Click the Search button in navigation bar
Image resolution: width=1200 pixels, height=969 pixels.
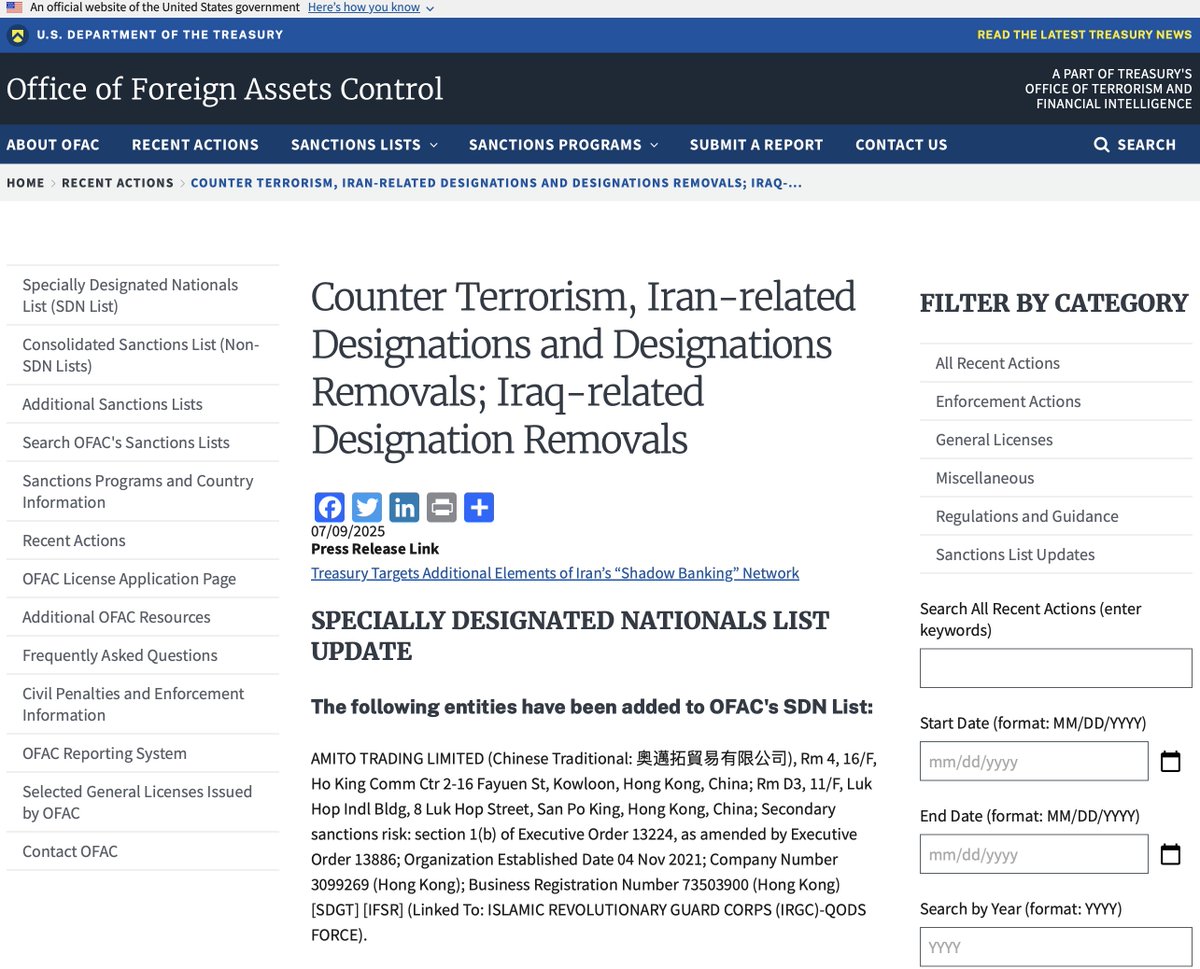(1135, 145)
